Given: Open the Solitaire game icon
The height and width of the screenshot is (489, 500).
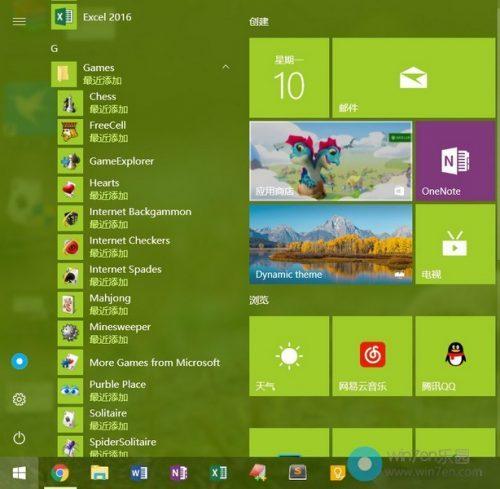Looking at the screenshot, I should [70, 420].
